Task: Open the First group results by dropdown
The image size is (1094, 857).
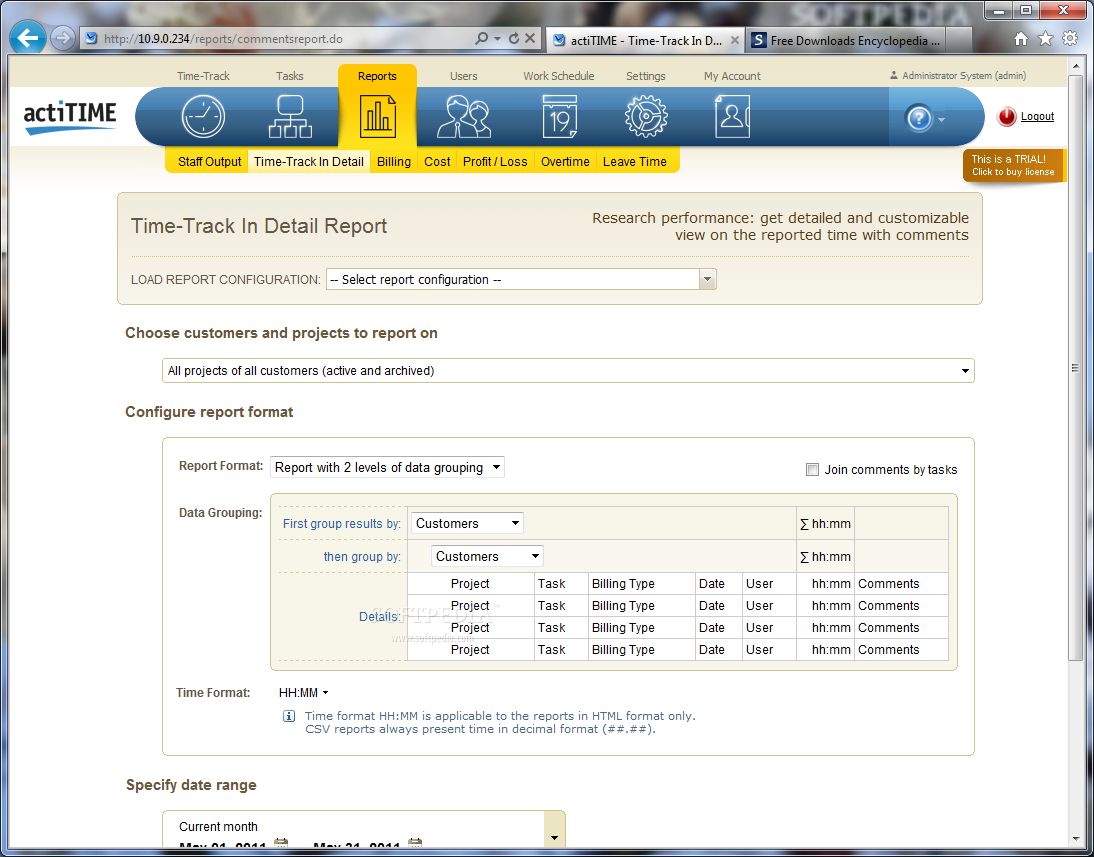Action: pos(467,523)
